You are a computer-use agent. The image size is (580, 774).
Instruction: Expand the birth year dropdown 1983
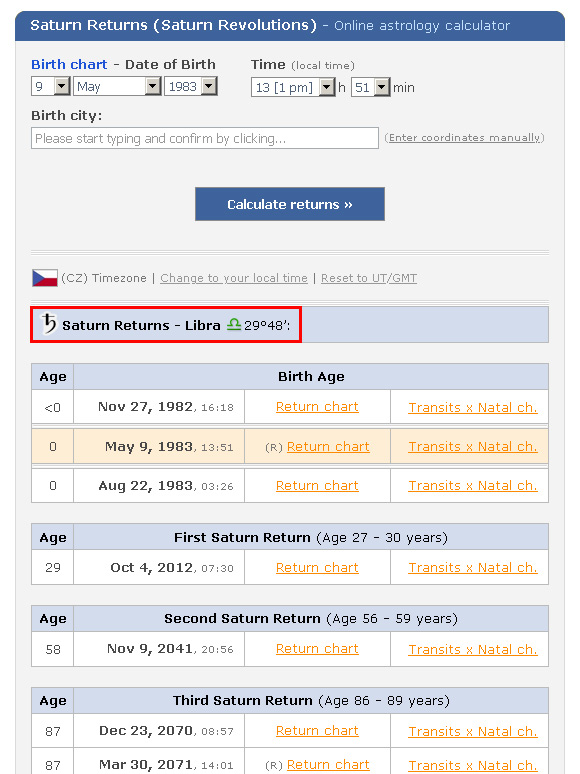click(191, 86)
